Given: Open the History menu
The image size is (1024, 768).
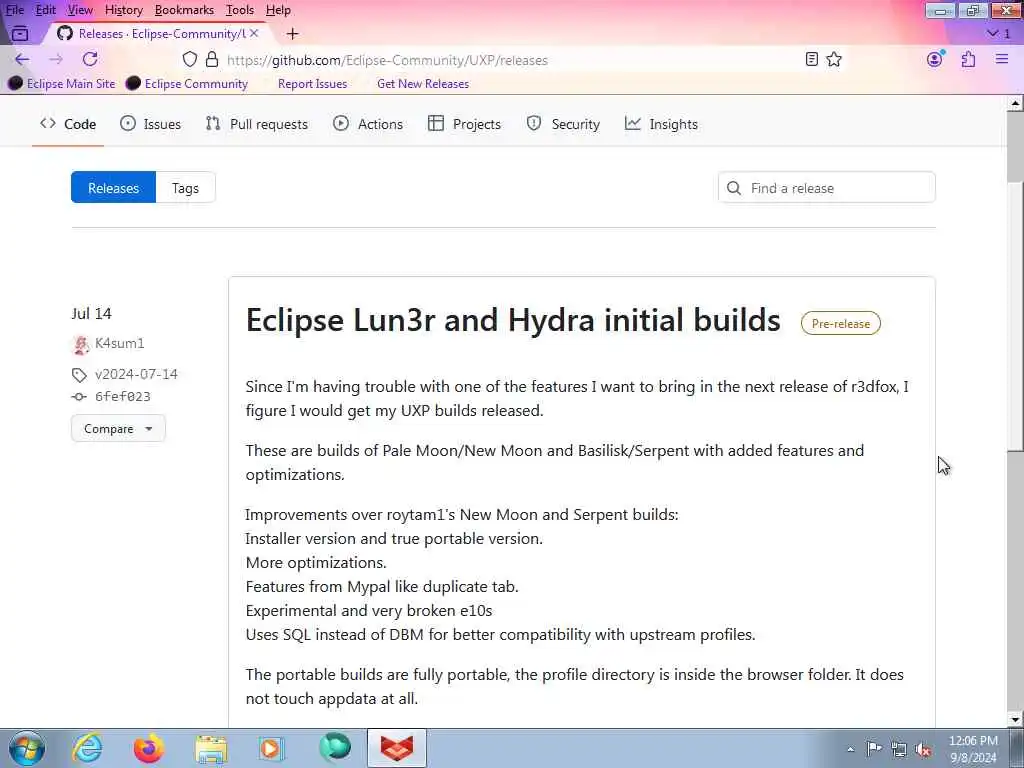Looking at the screenshot, I should tap(123, 10).
